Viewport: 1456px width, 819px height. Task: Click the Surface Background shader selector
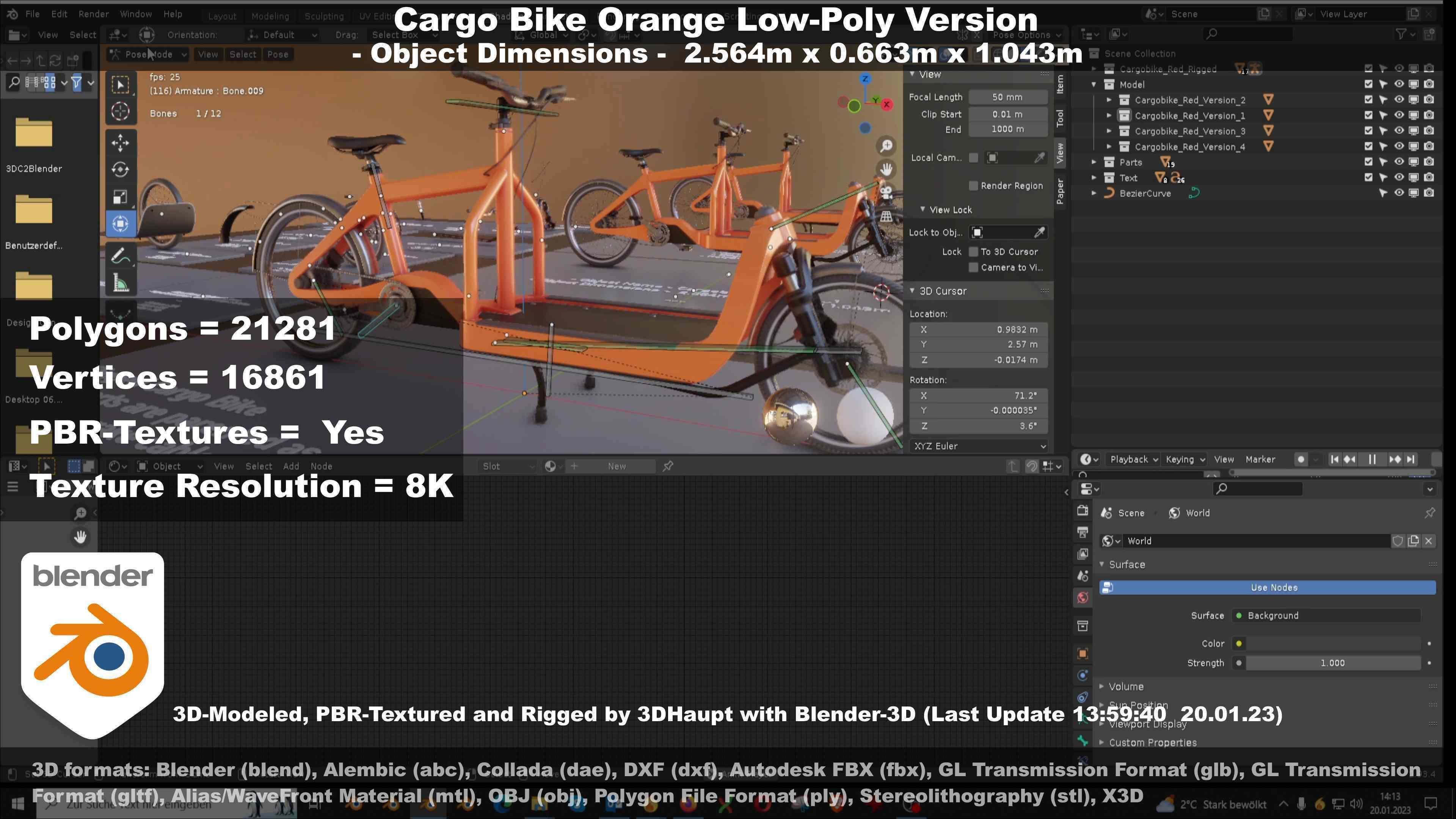1326,615
